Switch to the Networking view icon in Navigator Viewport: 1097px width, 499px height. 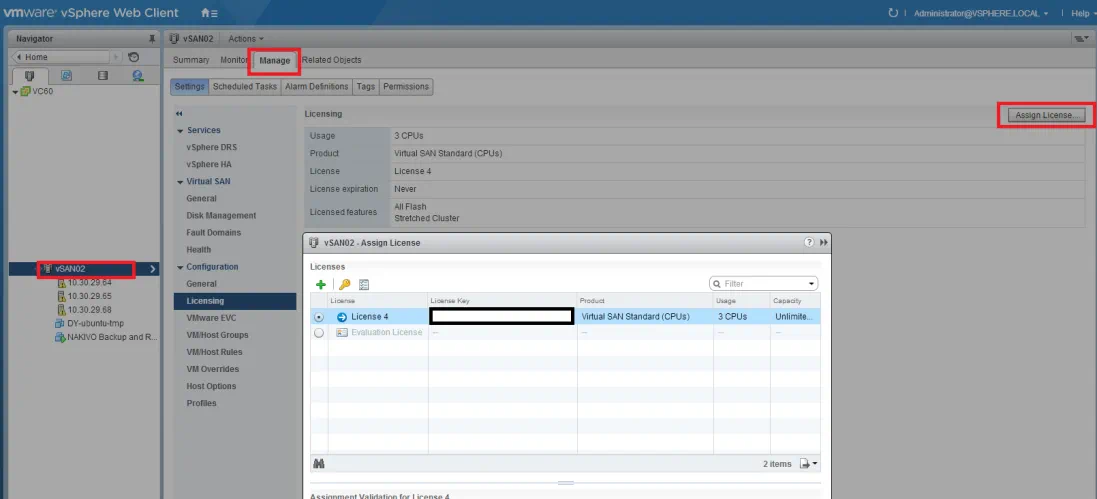coord(137,75)
